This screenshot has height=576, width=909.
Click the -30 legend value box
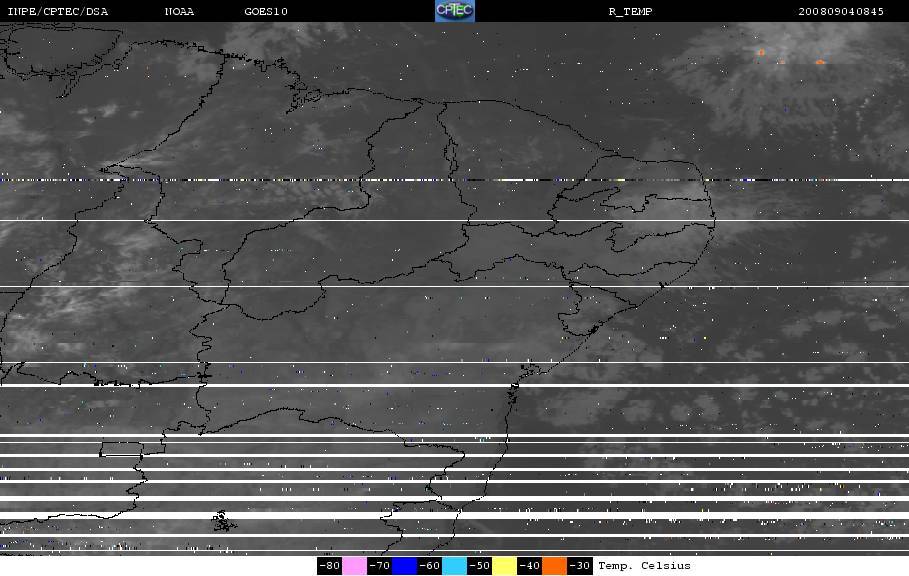579,566
